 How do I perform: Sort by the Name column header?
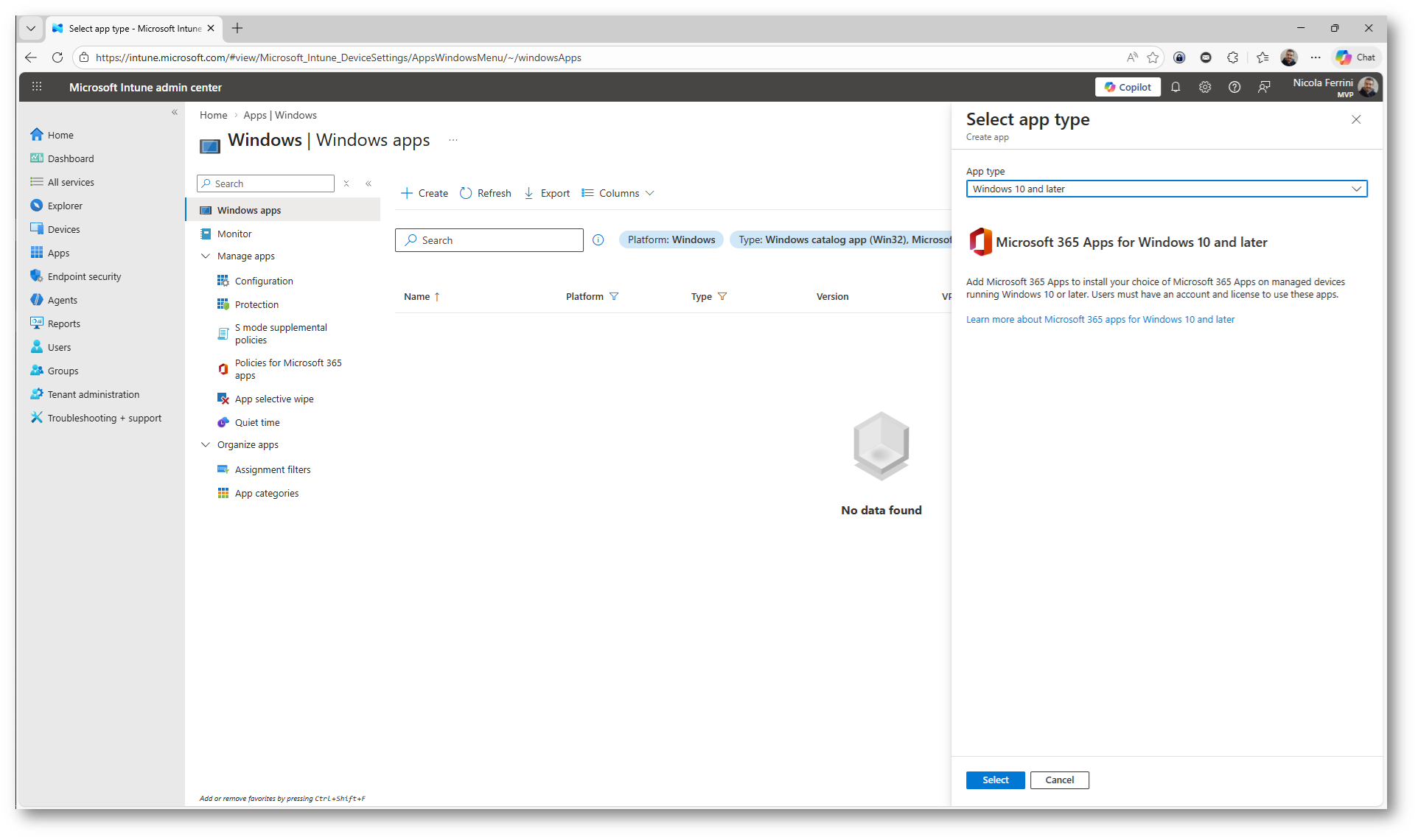(417, 297)
